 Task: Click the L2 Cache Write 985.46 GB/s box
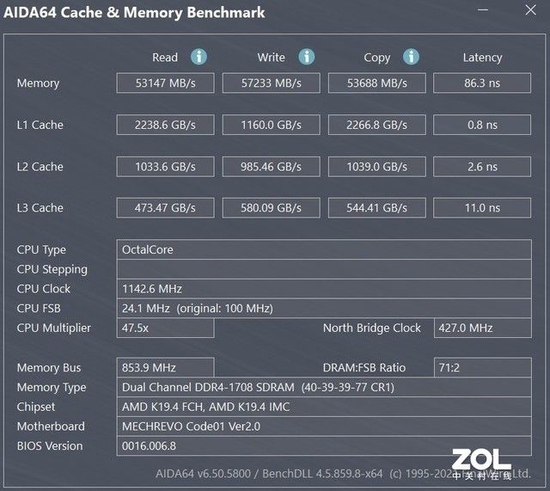(x=271, y=167)
